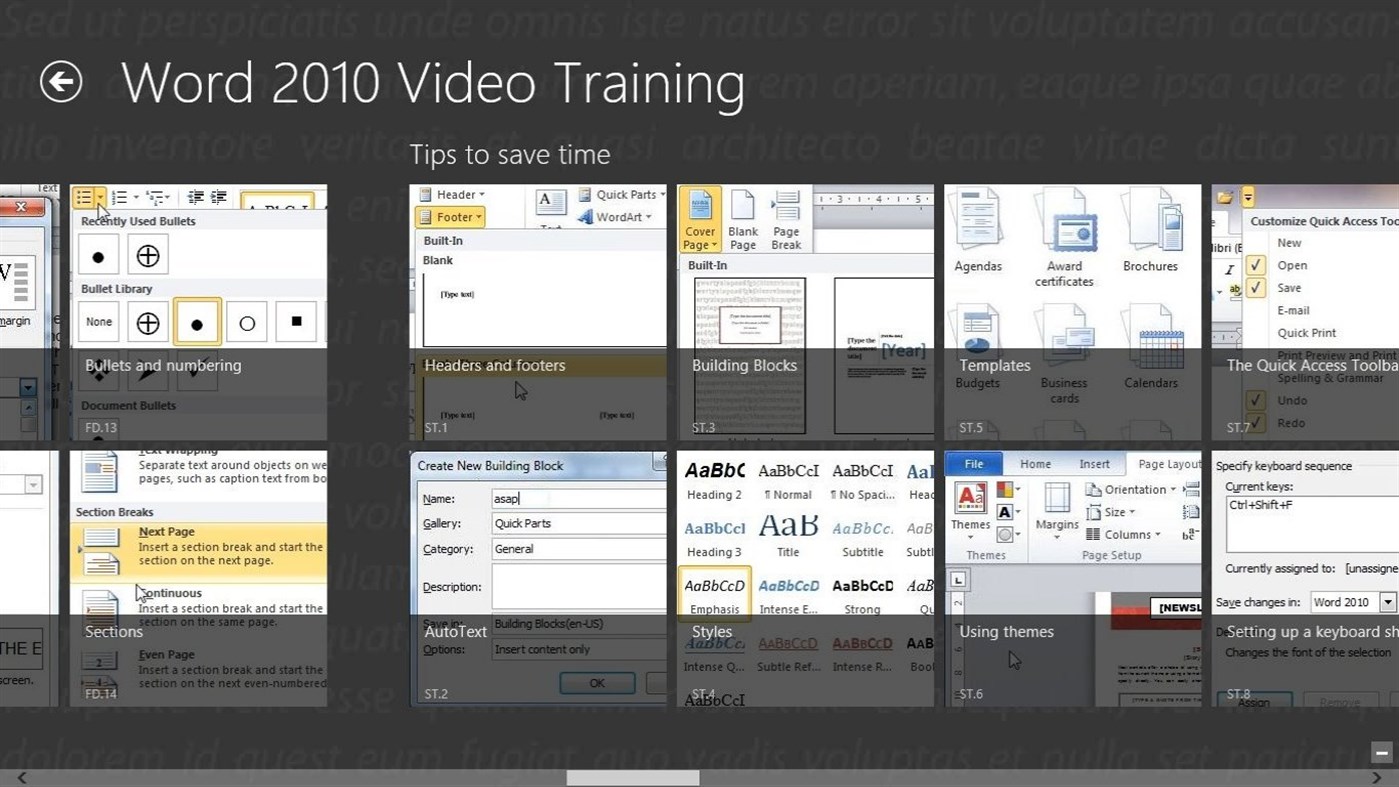Open the Footer dropdown
The height and width of the screenshot is (787, 1399).
(450, 217)
